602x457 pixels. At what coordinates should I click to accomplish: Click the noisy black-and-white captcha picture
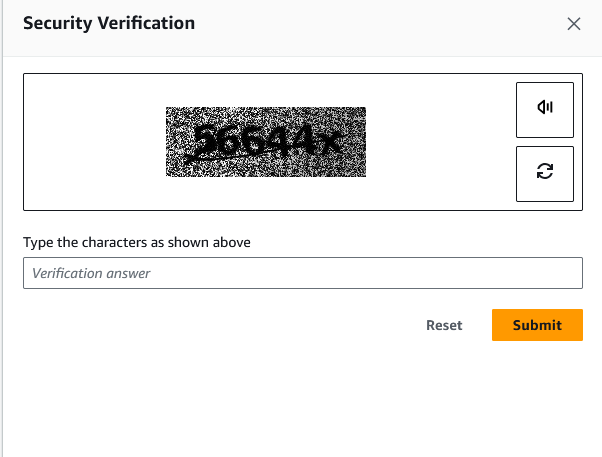[x=266, y=142]
